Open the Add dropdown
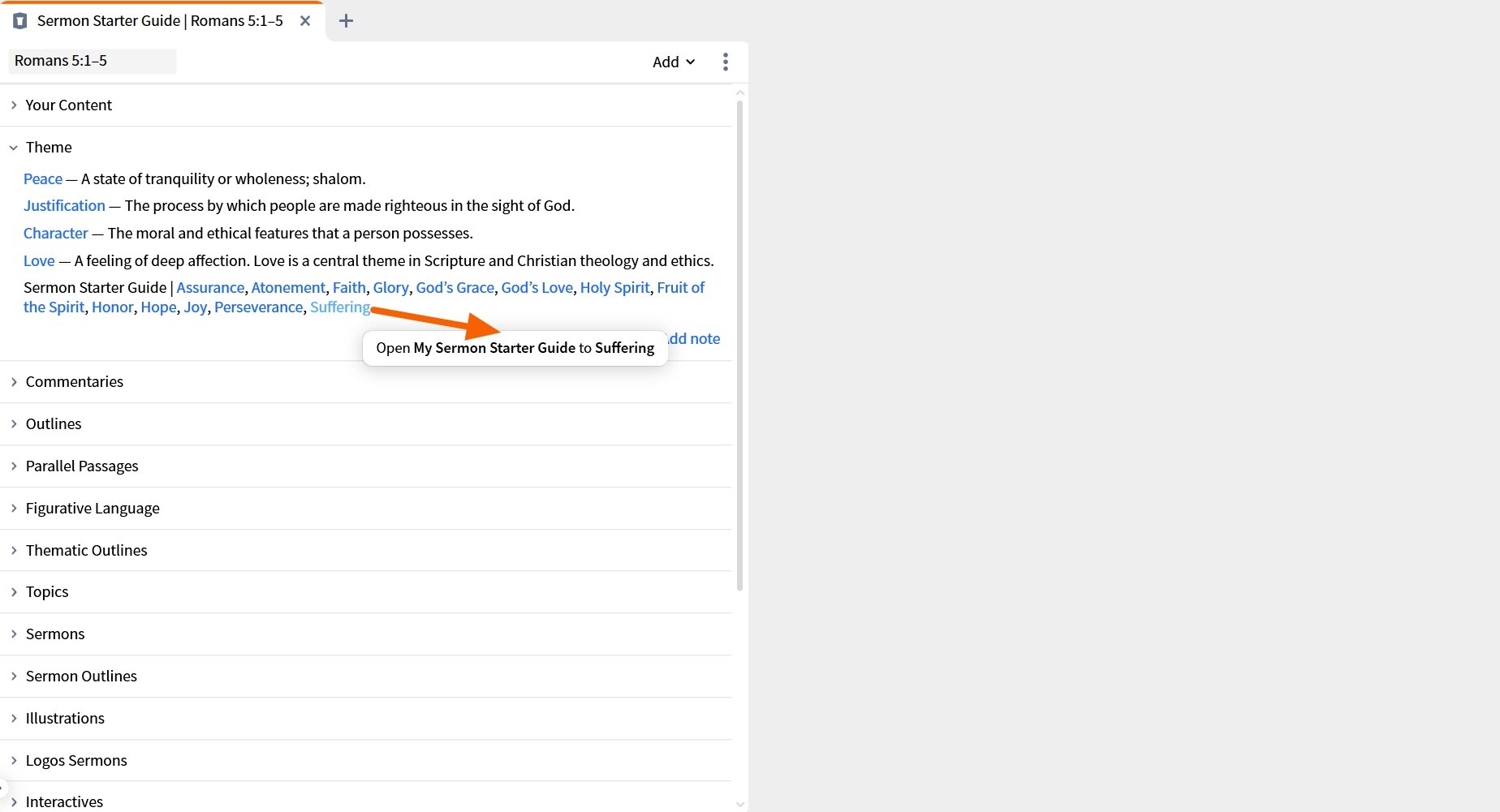Image resolution: width=1500 pixels, height=812 pixels. pyautogui.click(x=672, y=62)
